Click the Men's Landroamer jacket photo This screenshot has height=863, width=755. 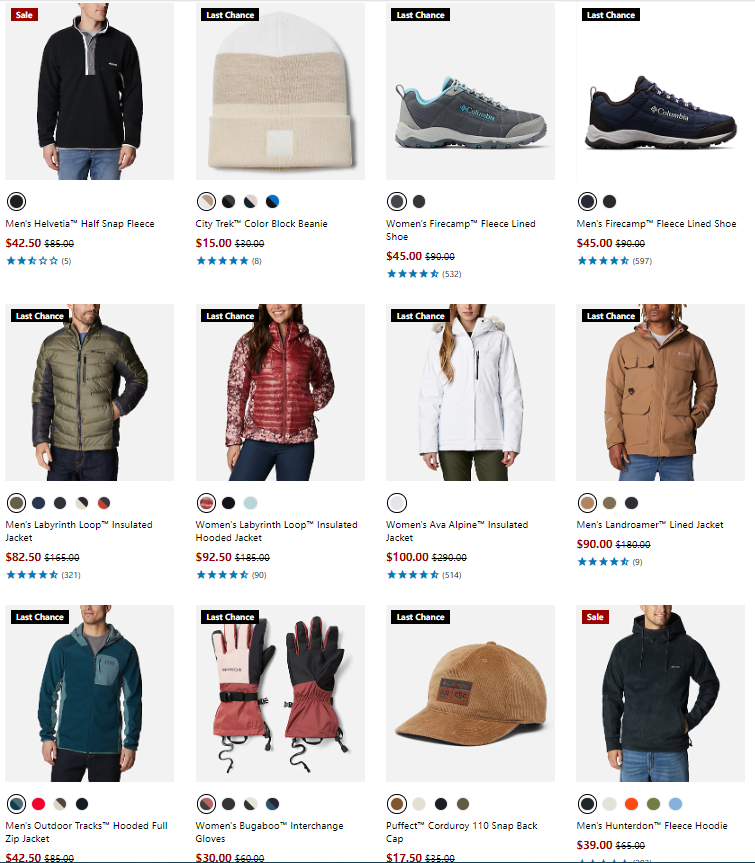coord(660,392)
